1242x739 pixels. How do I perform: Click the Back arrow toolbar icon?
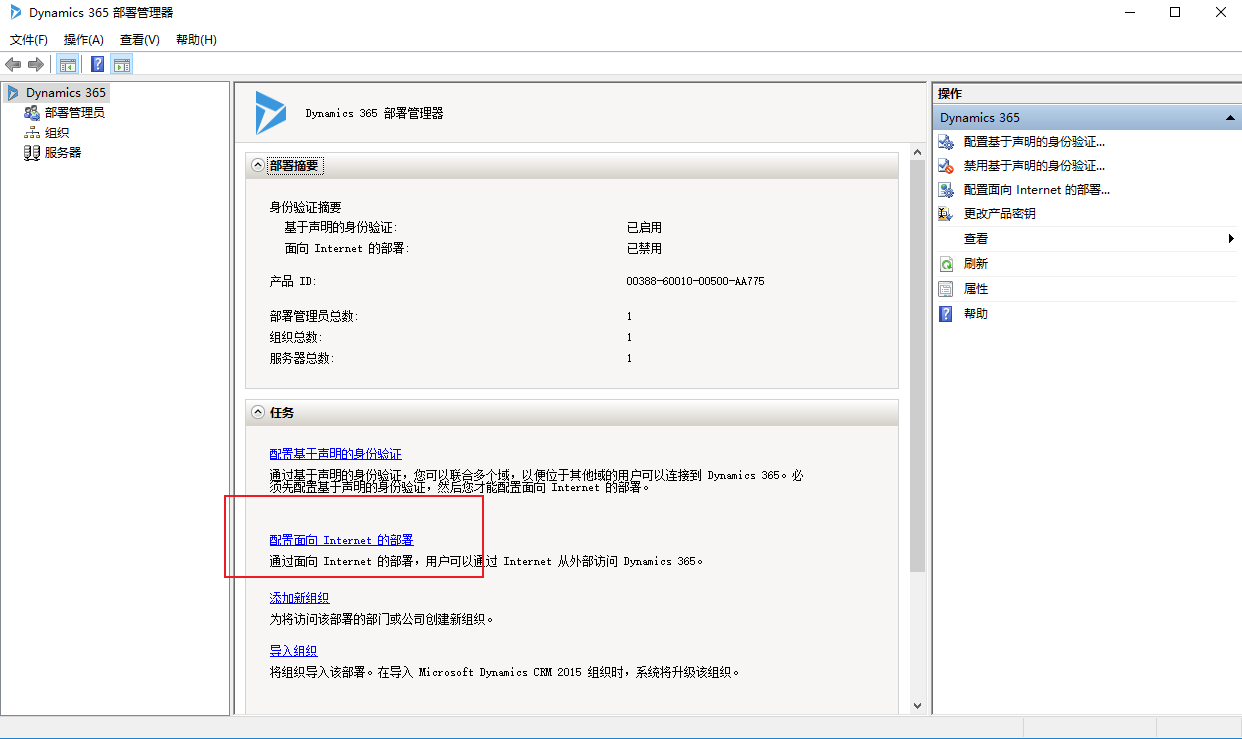click(x=13, y=65)
